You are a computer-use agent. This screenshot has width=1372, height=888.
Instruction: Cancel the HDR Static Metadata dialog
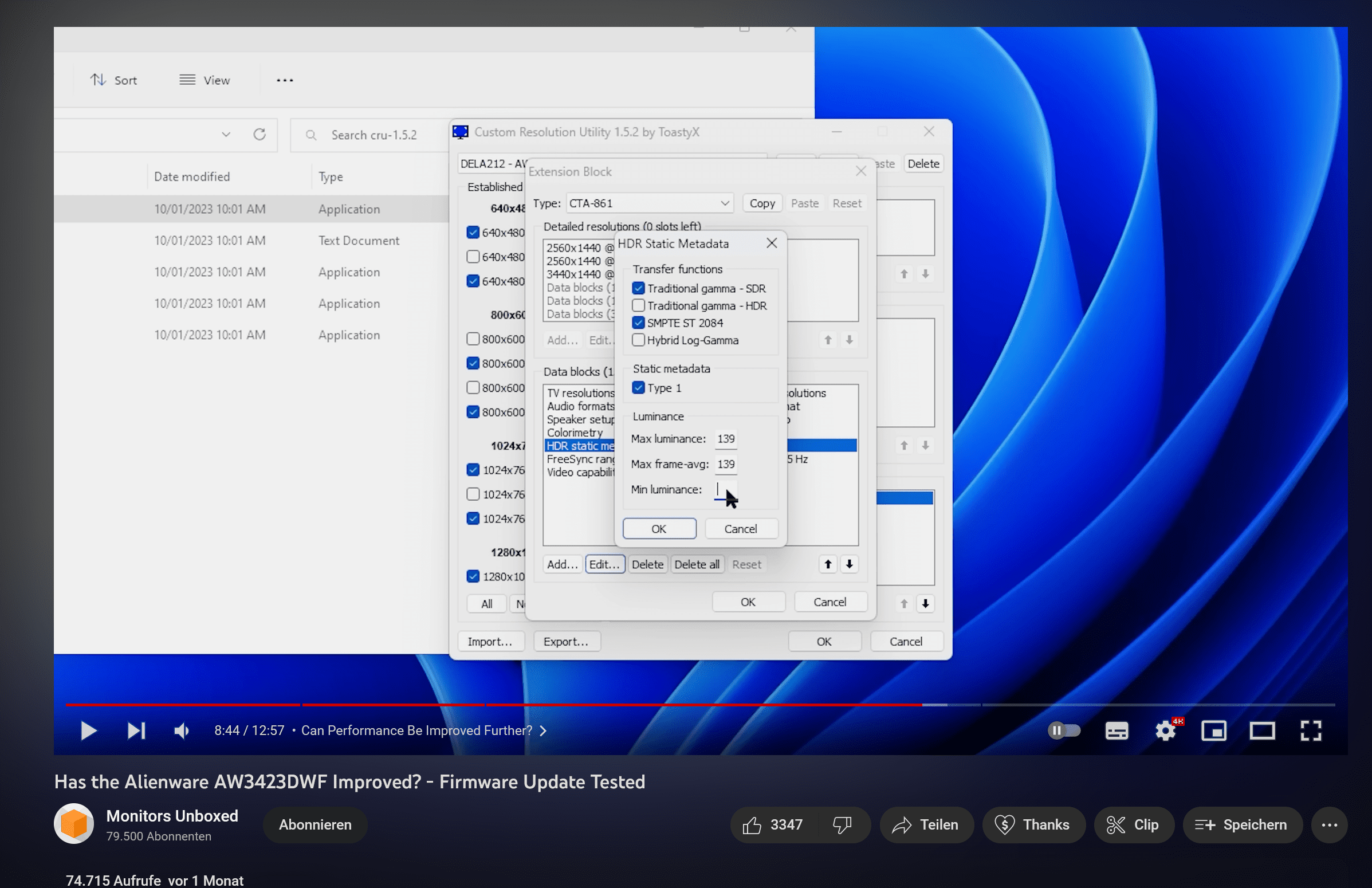coord(741,529)
